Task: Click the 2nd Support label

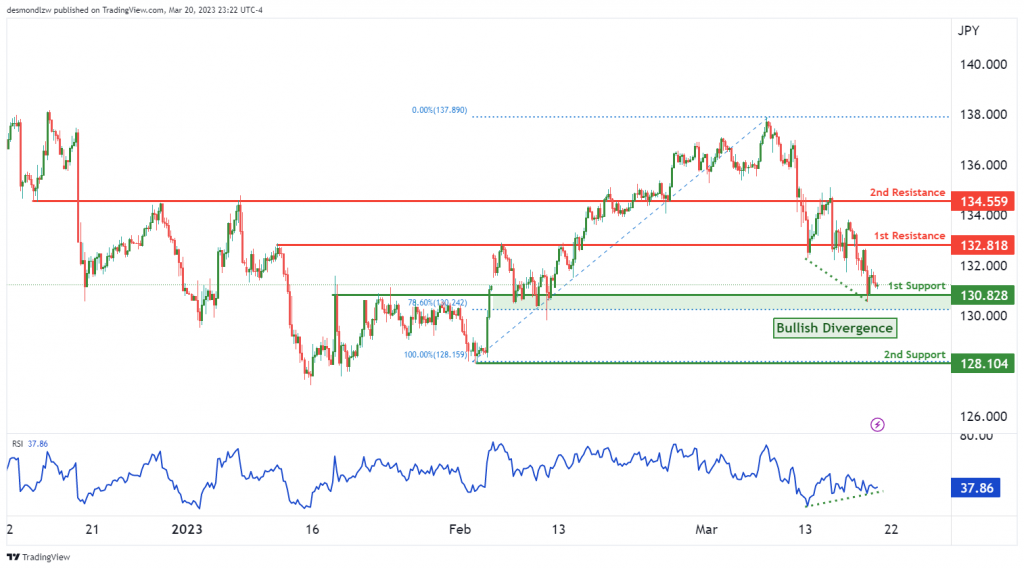Action: 914,355
